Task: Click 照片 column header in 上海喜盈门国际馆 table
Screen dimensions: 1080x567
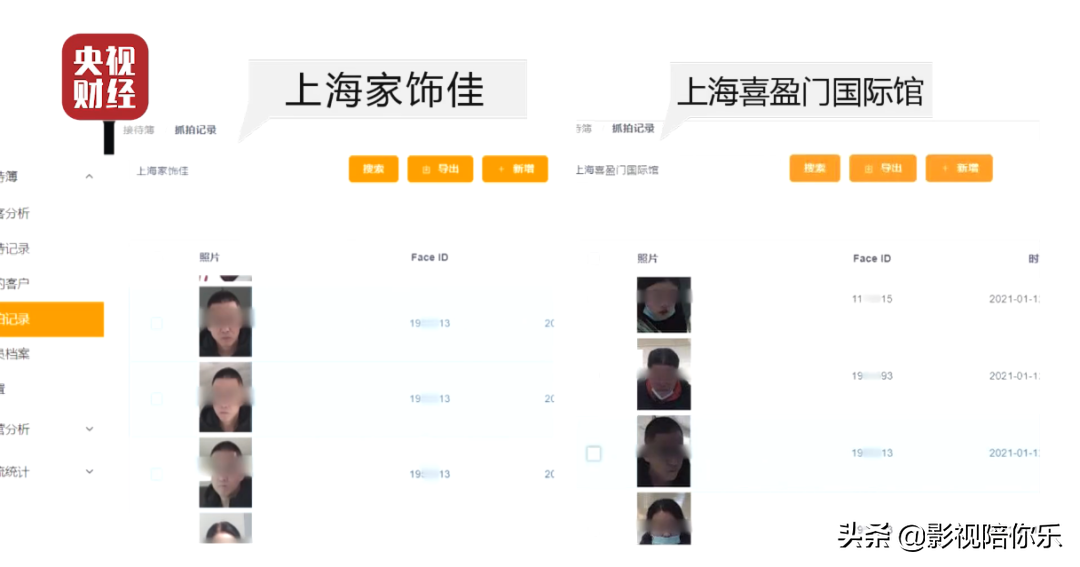Action: pos(647,258)
